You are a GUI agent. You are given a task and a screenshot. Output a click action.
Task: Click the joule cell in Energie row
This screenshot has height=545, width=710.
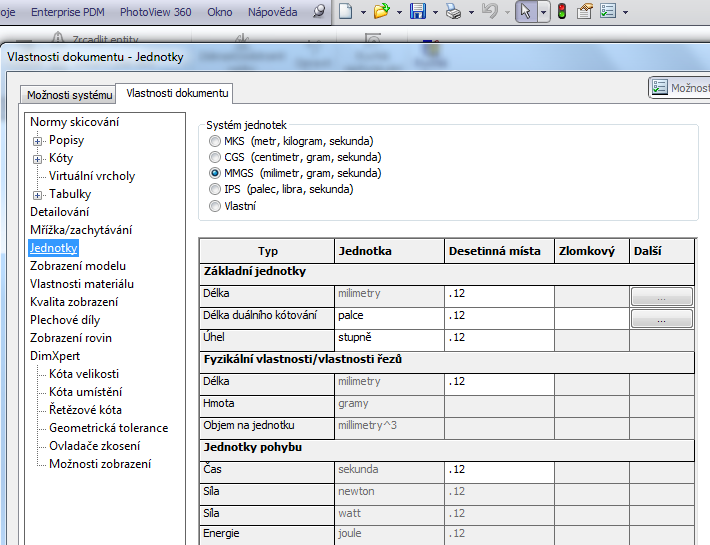[x=389, y=535]
